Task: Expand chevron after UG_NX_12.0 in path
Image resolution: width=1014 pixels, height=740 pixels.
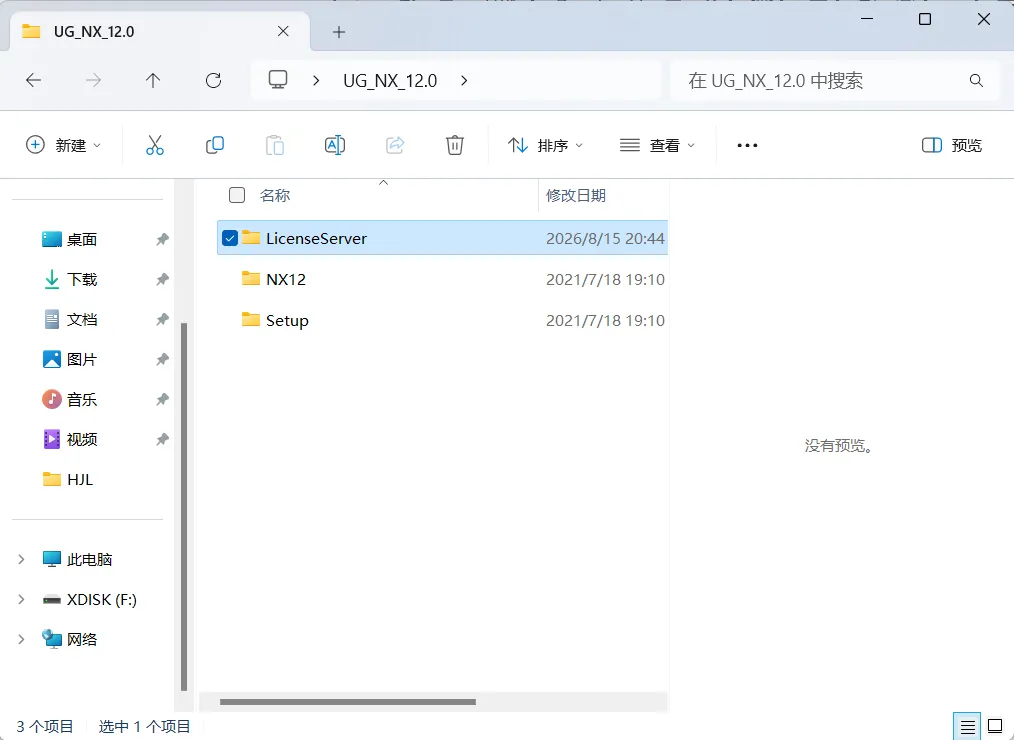Action: click(x=464, y=81)
